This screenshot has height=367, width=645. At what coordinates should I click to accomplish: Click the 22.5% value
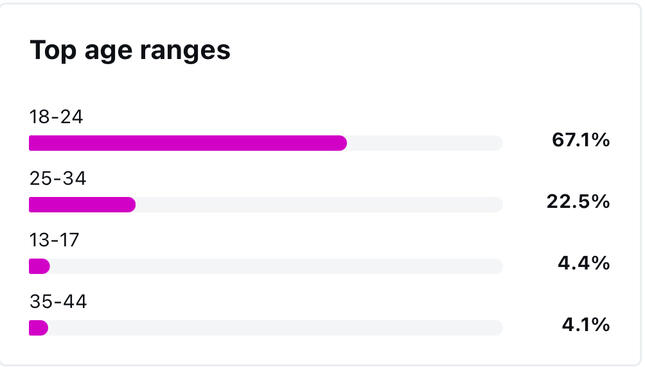578,202
